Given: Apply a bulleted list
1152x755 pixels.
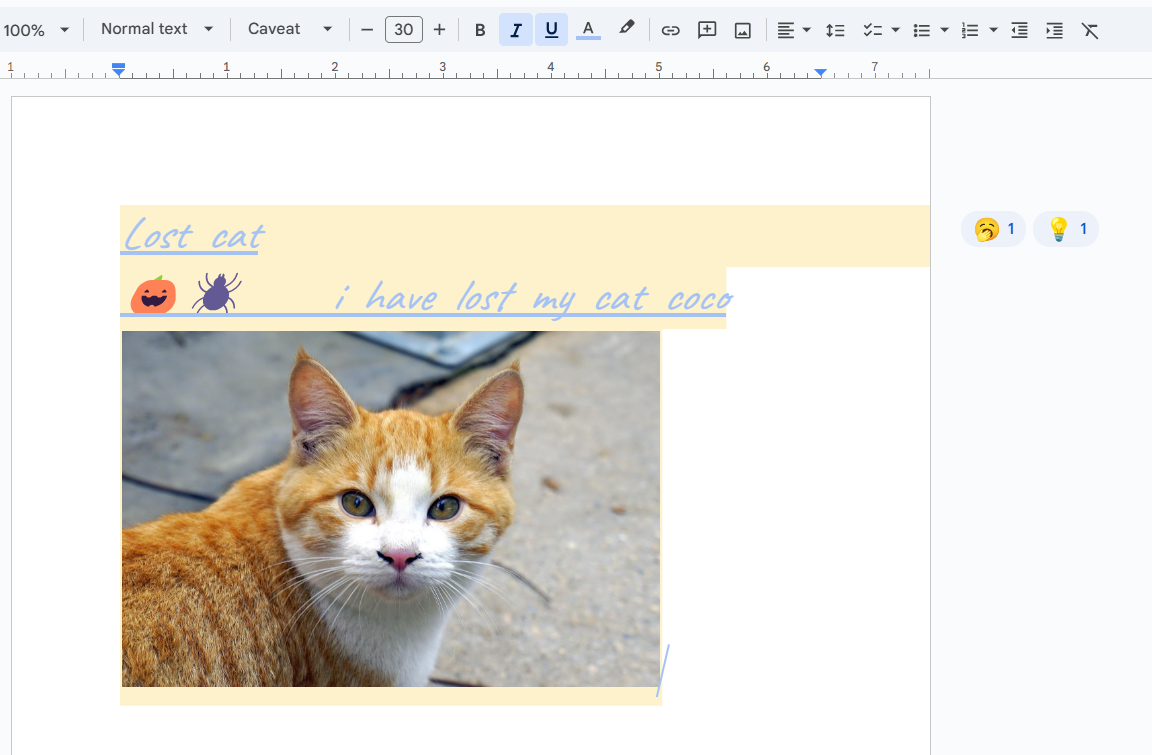Looking at the screenshot, I should tap(921, 30).
